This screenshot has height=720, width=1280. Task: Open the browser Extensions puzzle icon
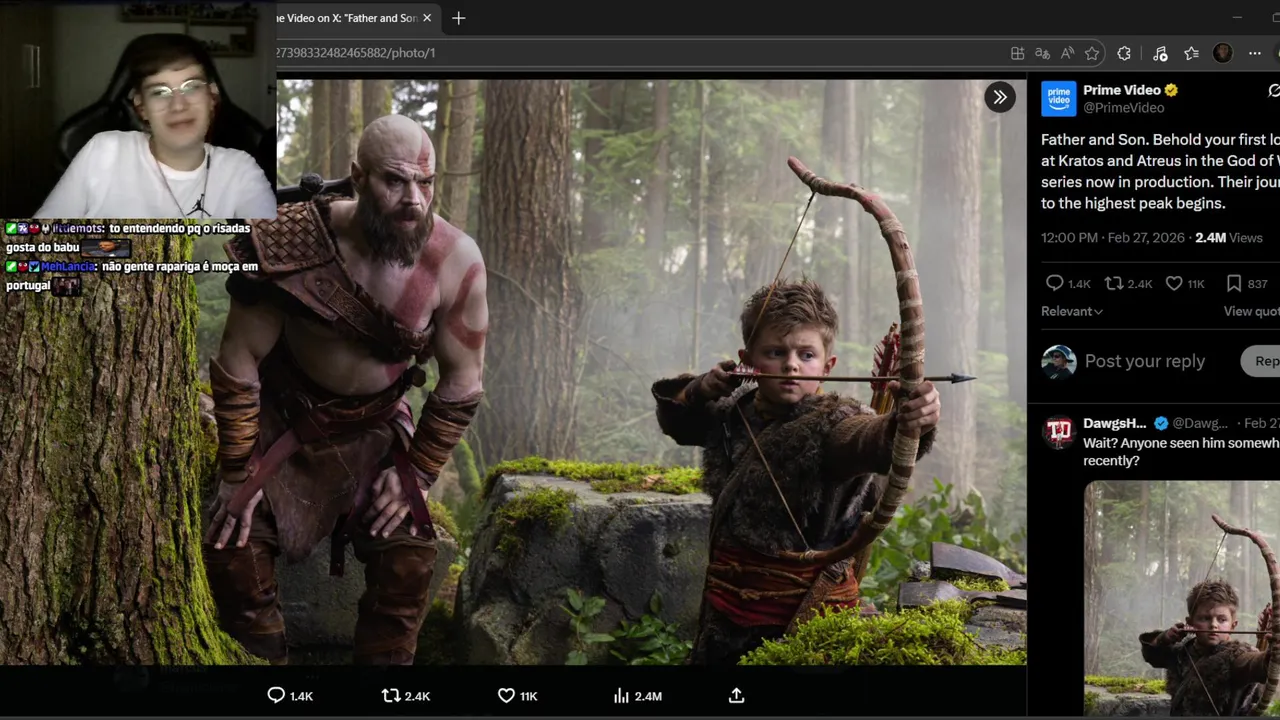click(x=1124, y=53)
